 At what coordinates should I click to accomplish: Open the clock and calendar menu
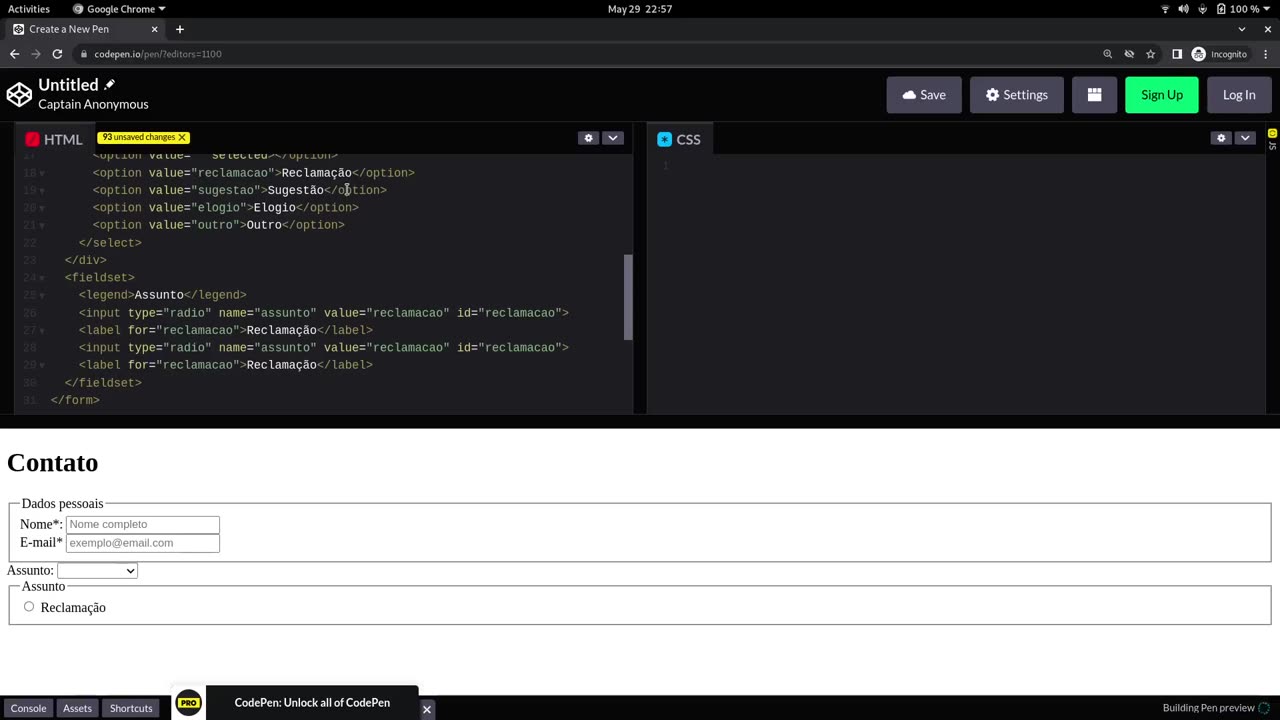[x=640, y=9]
